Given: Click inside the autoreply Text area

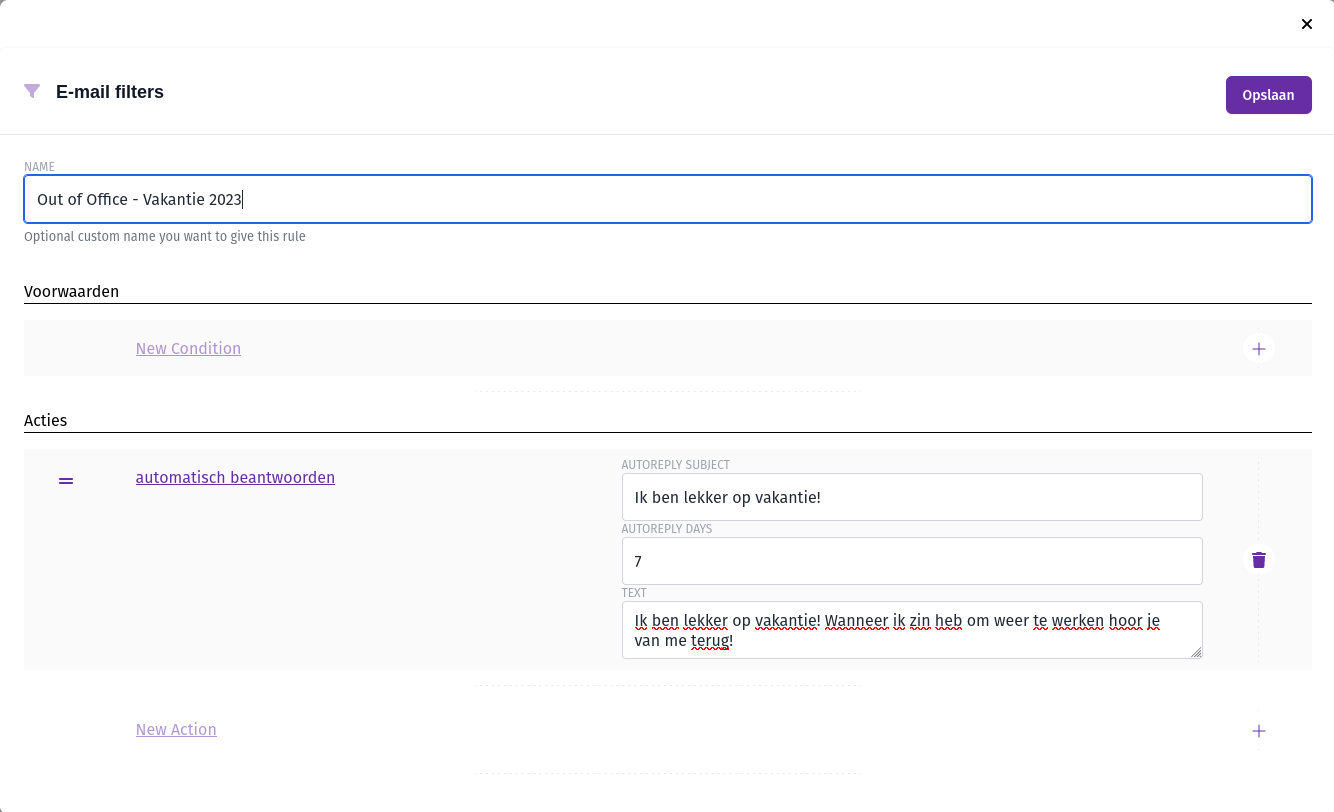Looking at the screenshot, I should [x=911, y=630].
